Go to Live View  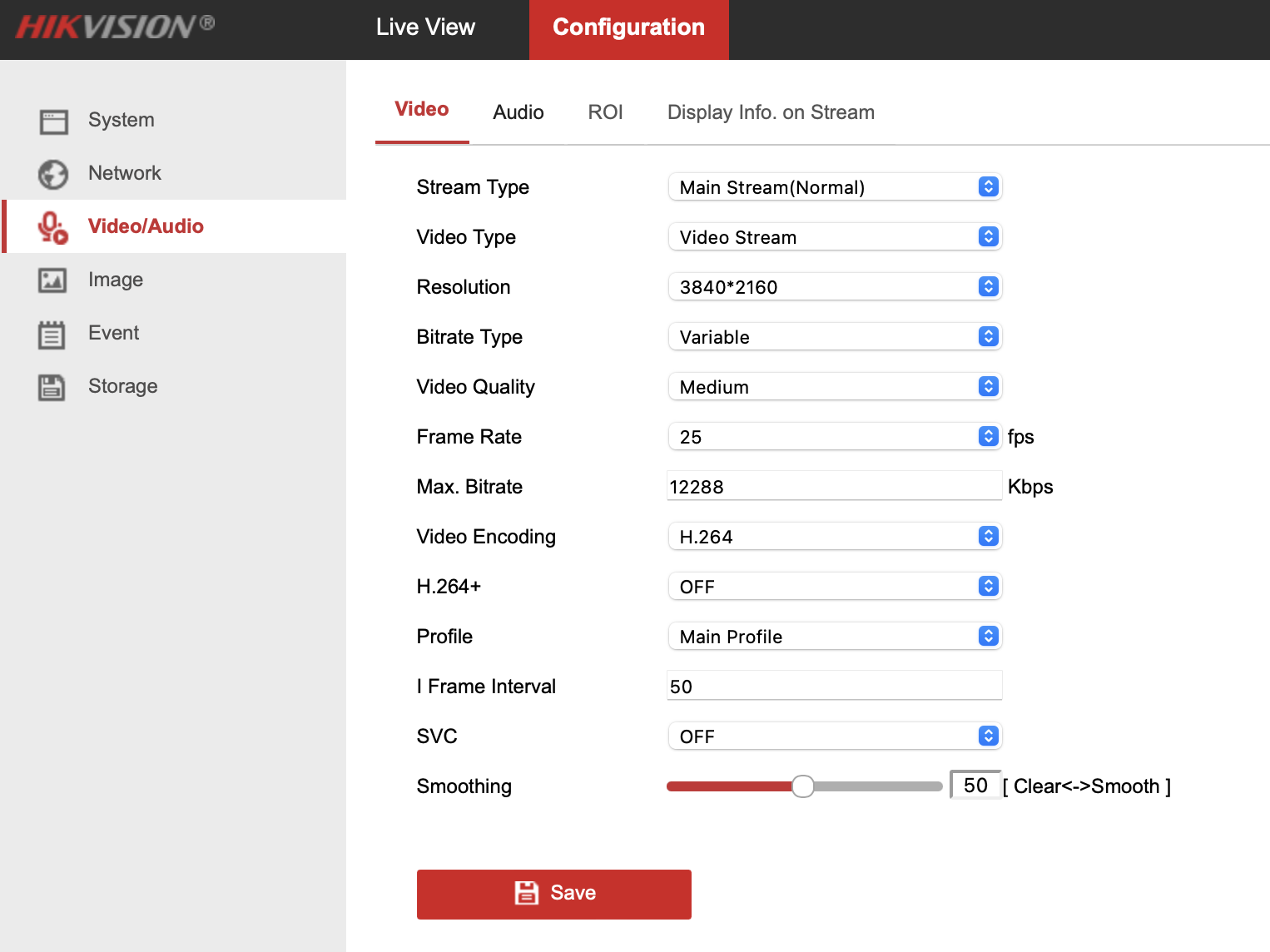coord(424,27)
